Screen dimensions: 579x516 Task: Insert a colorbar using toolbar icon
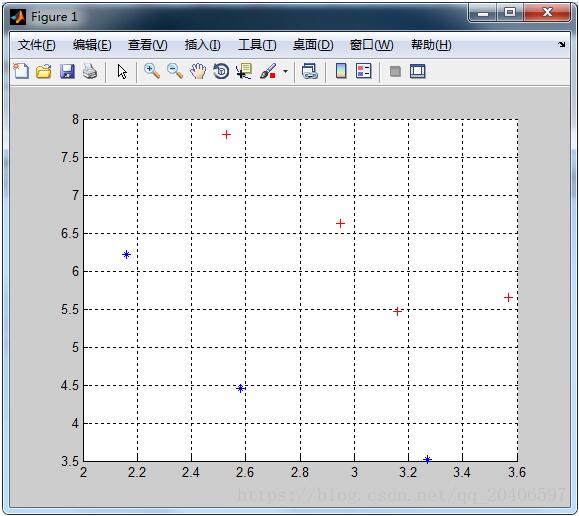pyautogui.click(x=341, y=71)
